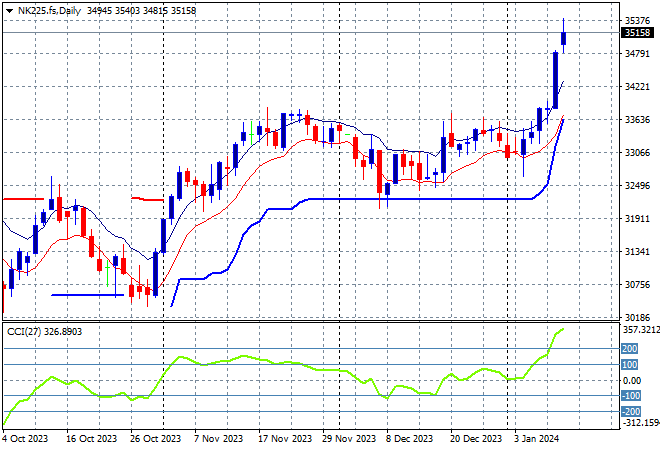Click the CCI 200 level label
Screen dimensions: 660x450
click(x=630, y=349)
